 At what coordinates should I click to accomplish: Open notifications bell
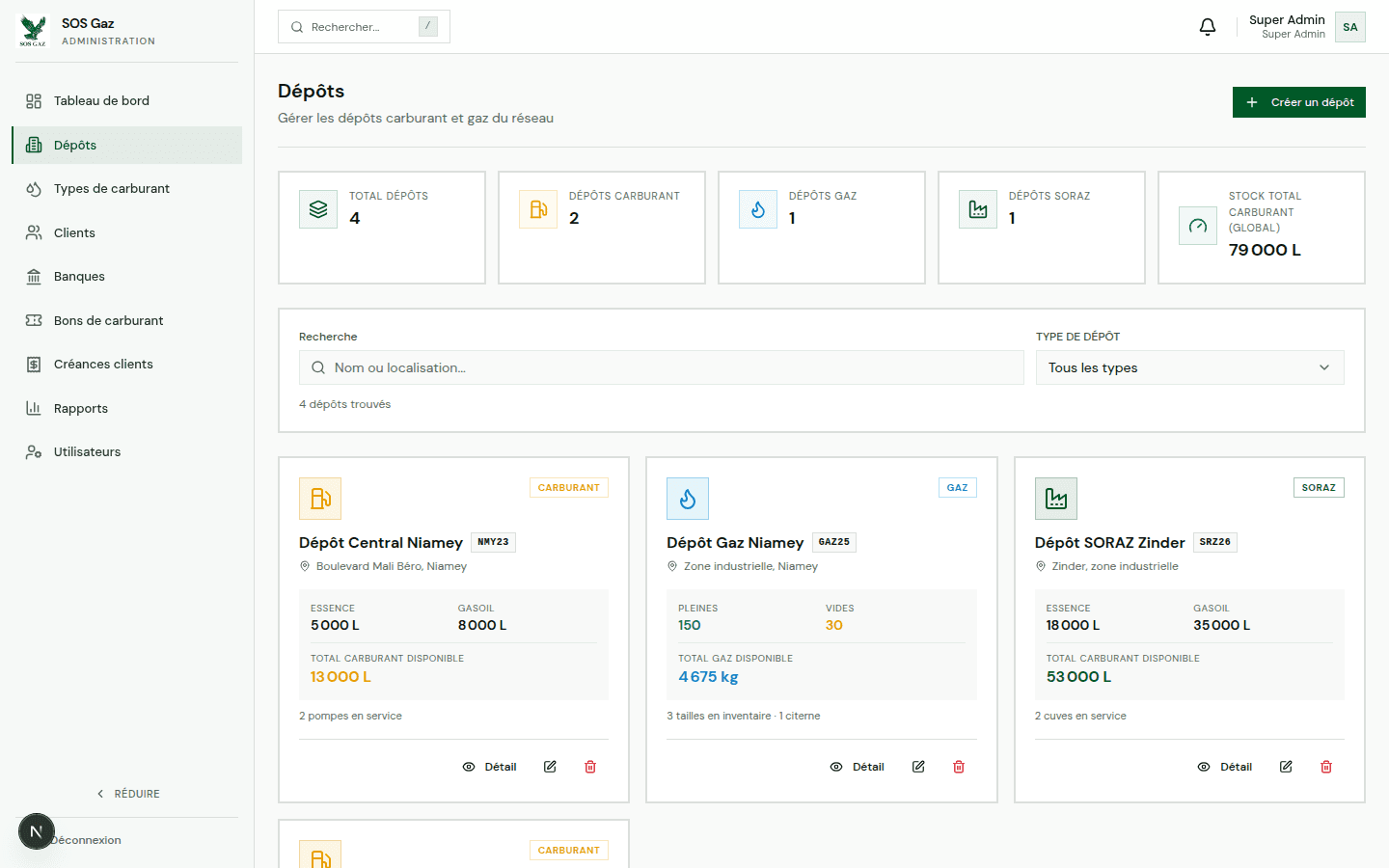click(1208, 27)
